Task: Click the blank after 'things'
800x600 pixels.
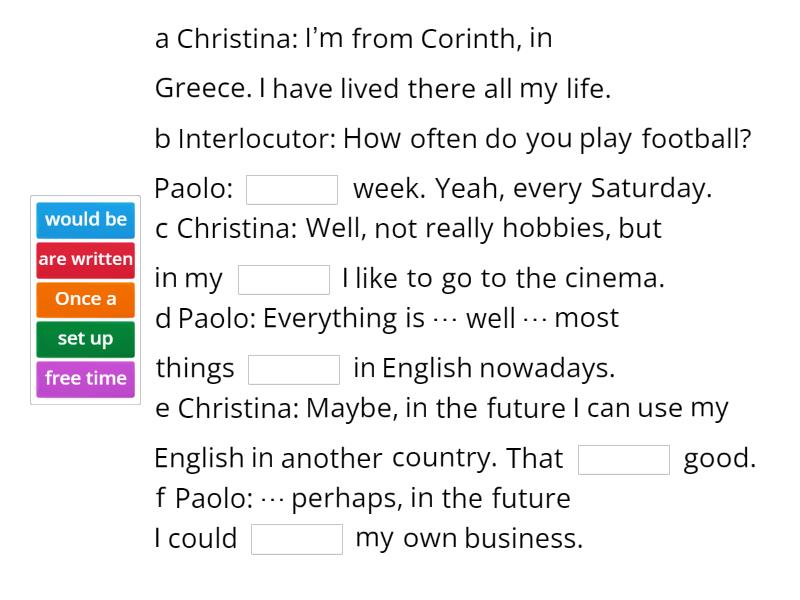Action: [x=294, y=369]
